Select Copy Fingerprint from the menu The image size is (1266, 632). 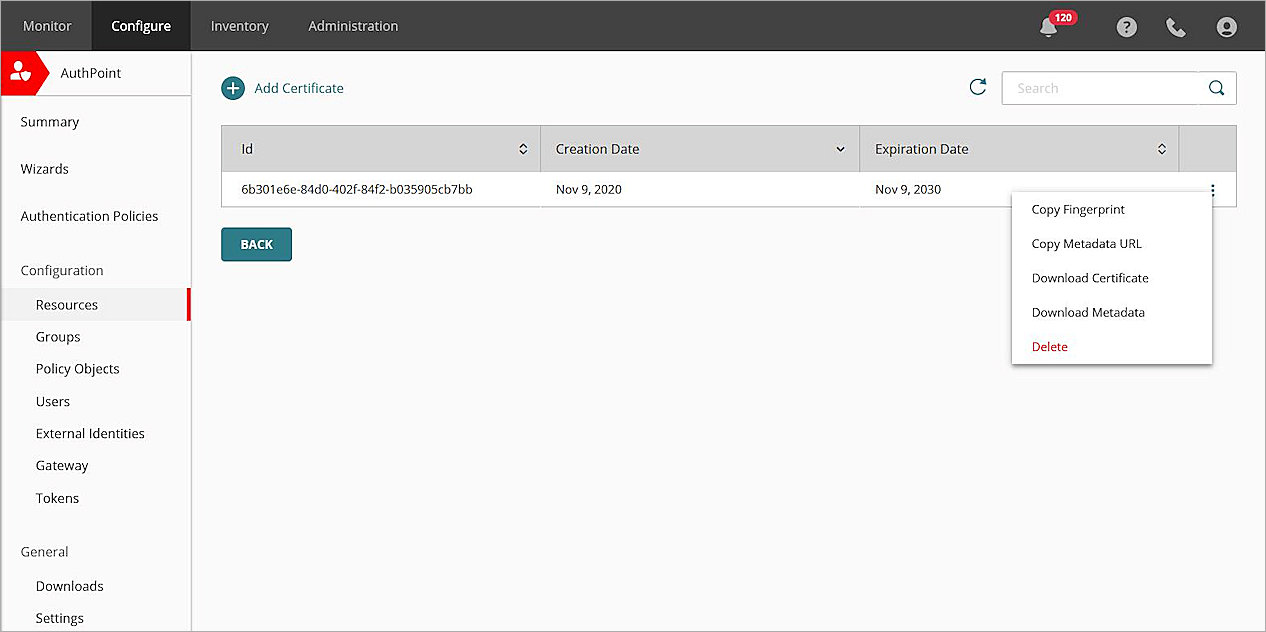1078,209
